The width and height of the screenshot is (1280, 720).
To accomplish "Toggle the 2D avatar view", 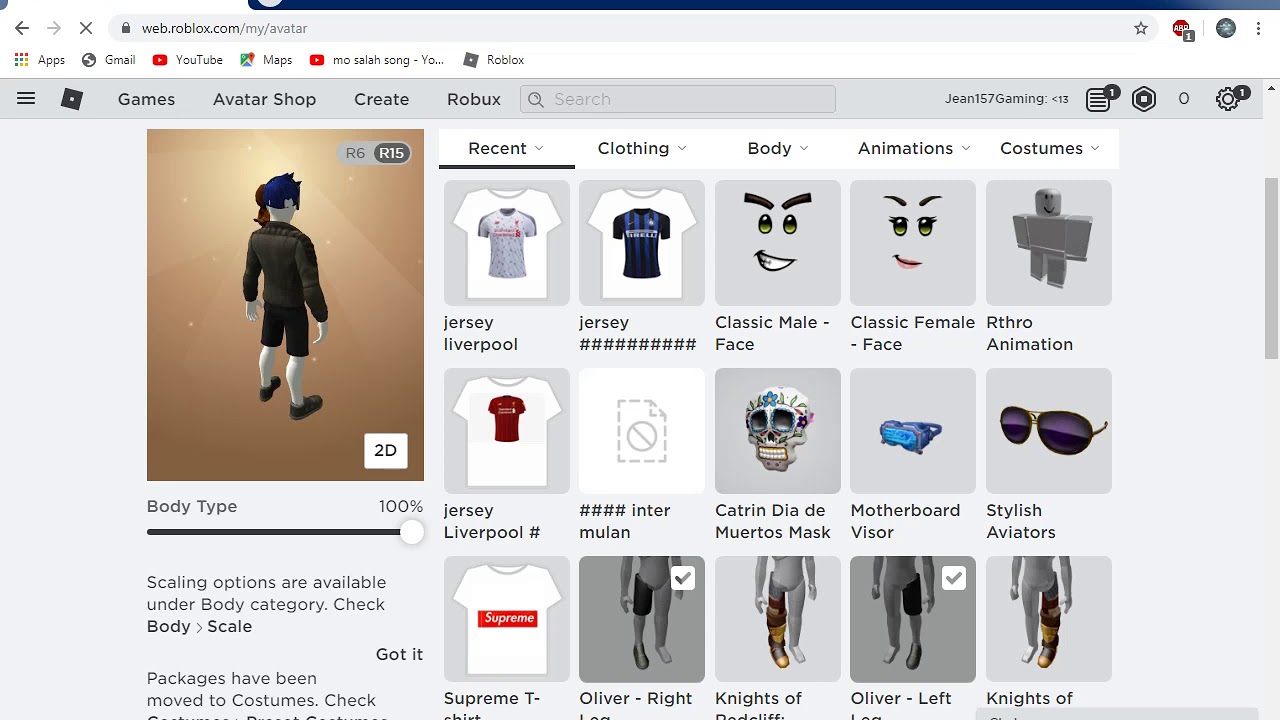I will point(386,450).
